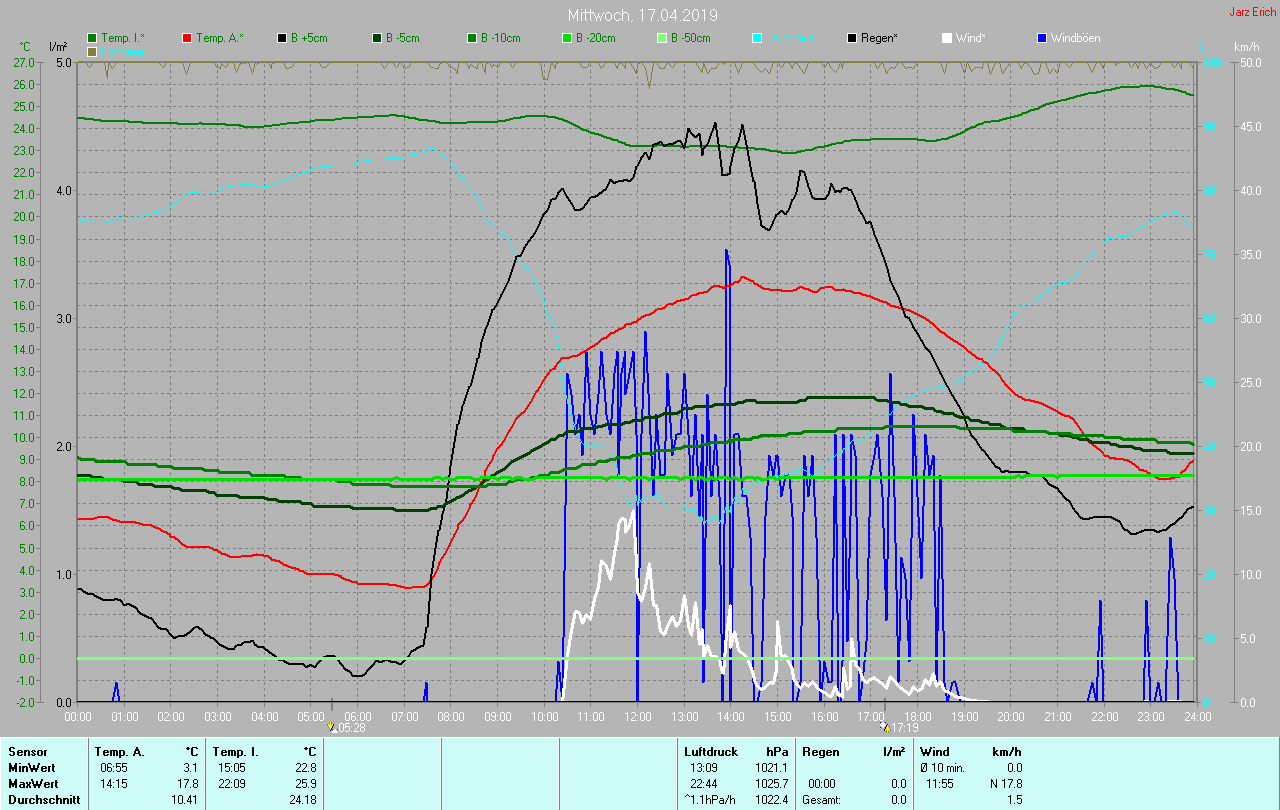Select the Temp. A. table header
Viewport: 1280px width, 810px height.
tap(119, 752)
